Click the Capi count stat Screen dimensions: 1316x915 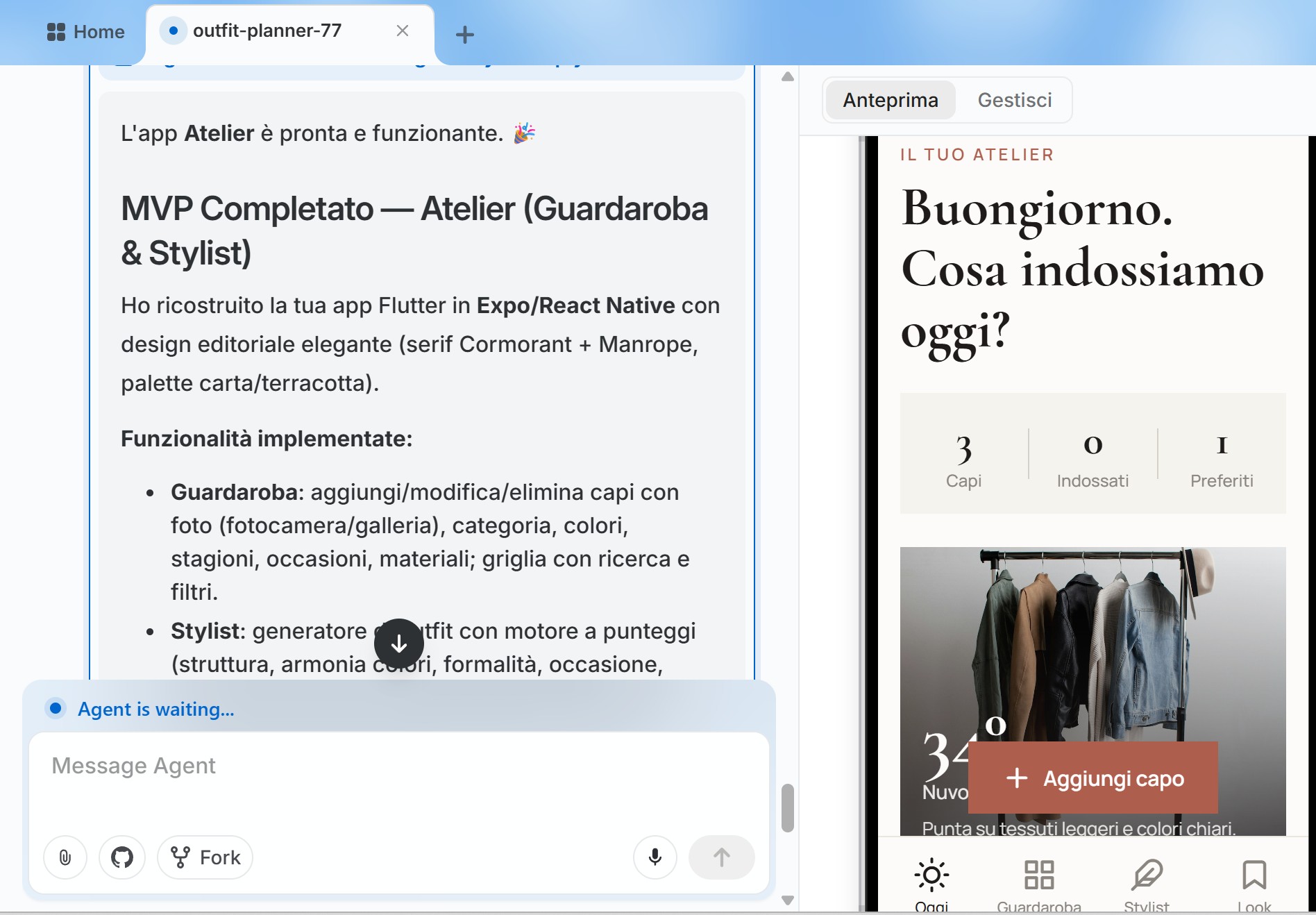(x=963, y=460)
